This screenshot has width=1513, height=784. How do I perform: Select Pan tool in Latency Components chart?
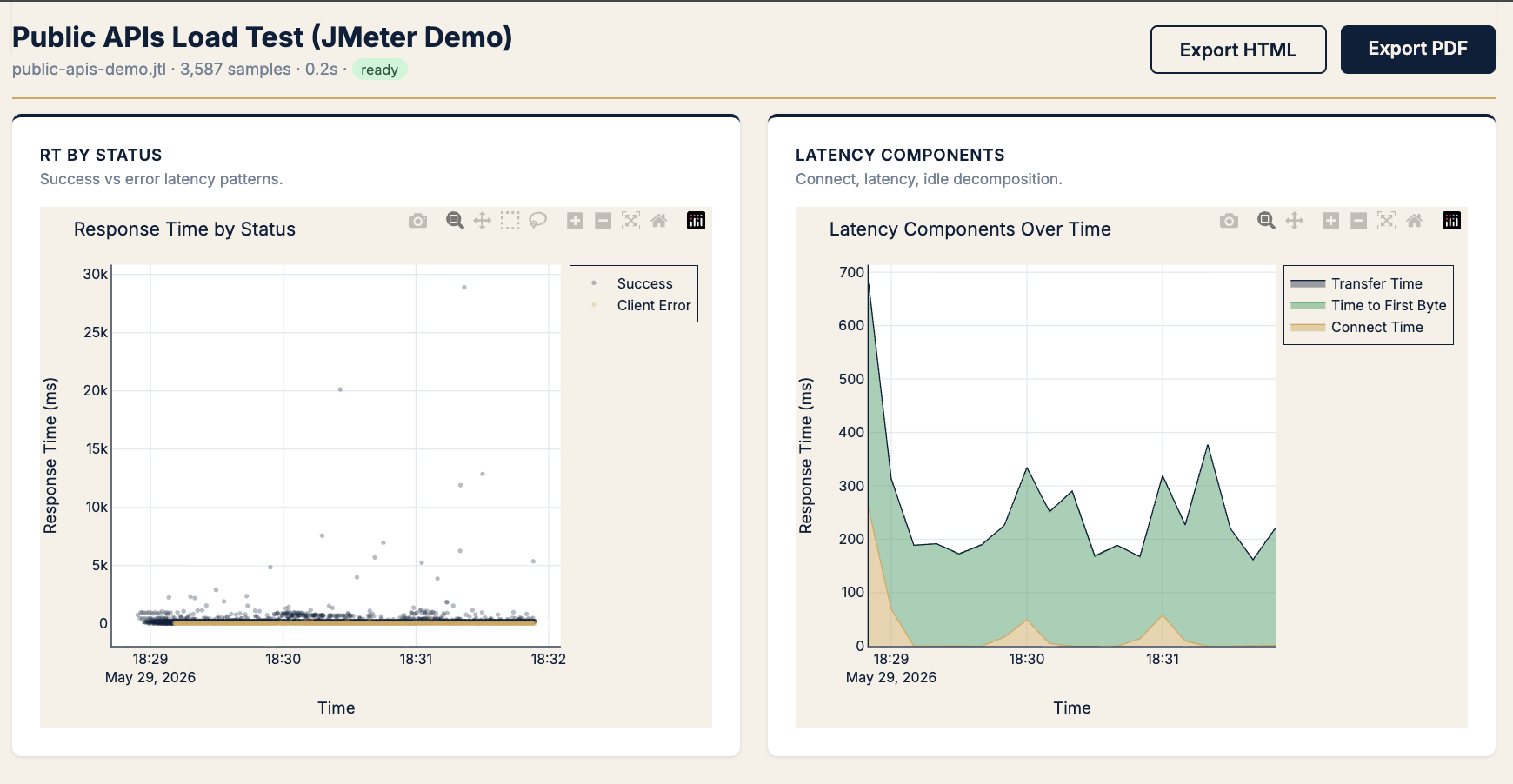[1294, 221]
